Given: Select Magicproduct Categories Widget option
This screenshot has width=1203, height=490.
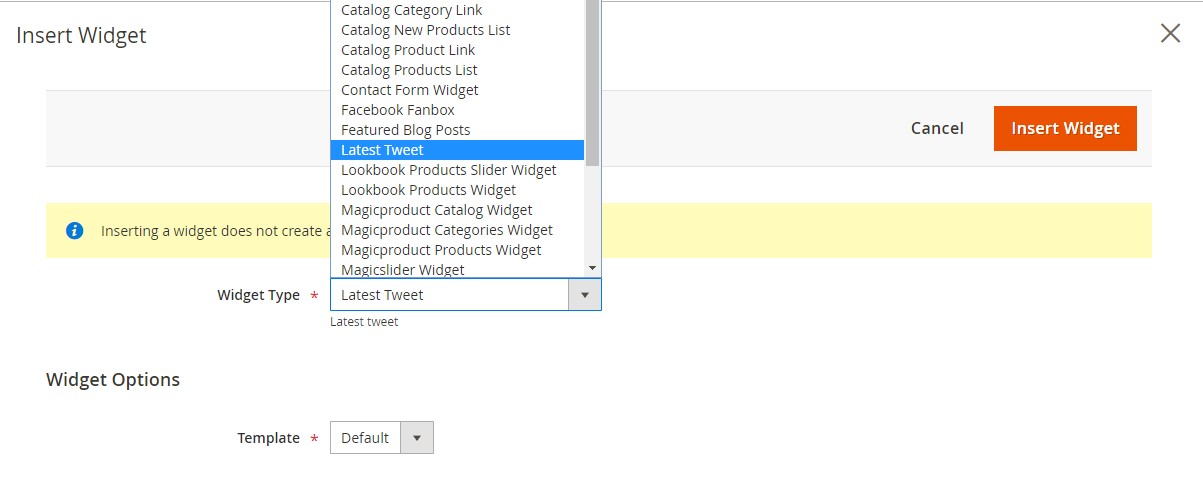Looking at the screenshot, I should [446, 230].
